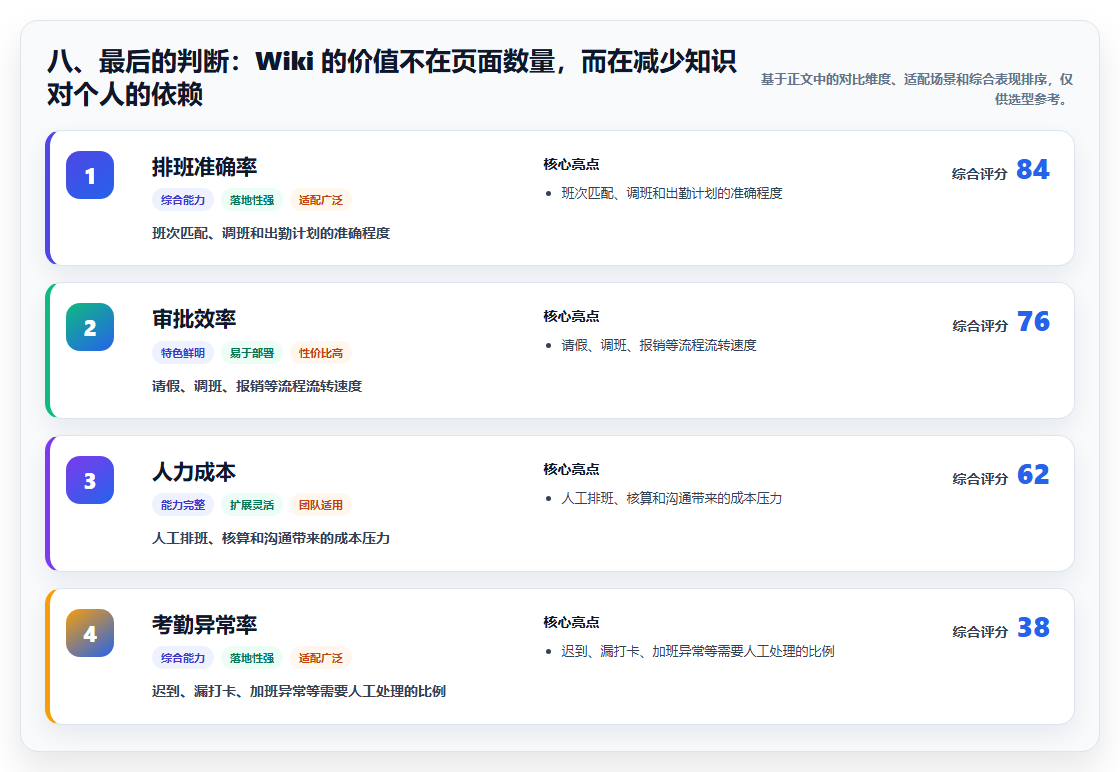Click the score value 62
1120x772 pixels.
tap(1033, 474)
